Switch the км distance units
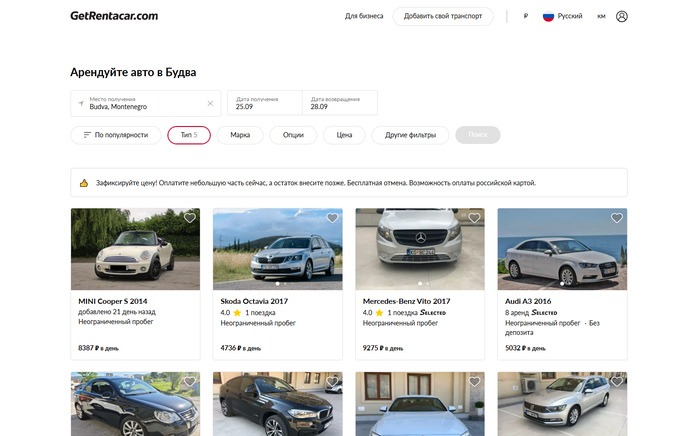This screenshot has height=436, width=700. coord(601,16)
